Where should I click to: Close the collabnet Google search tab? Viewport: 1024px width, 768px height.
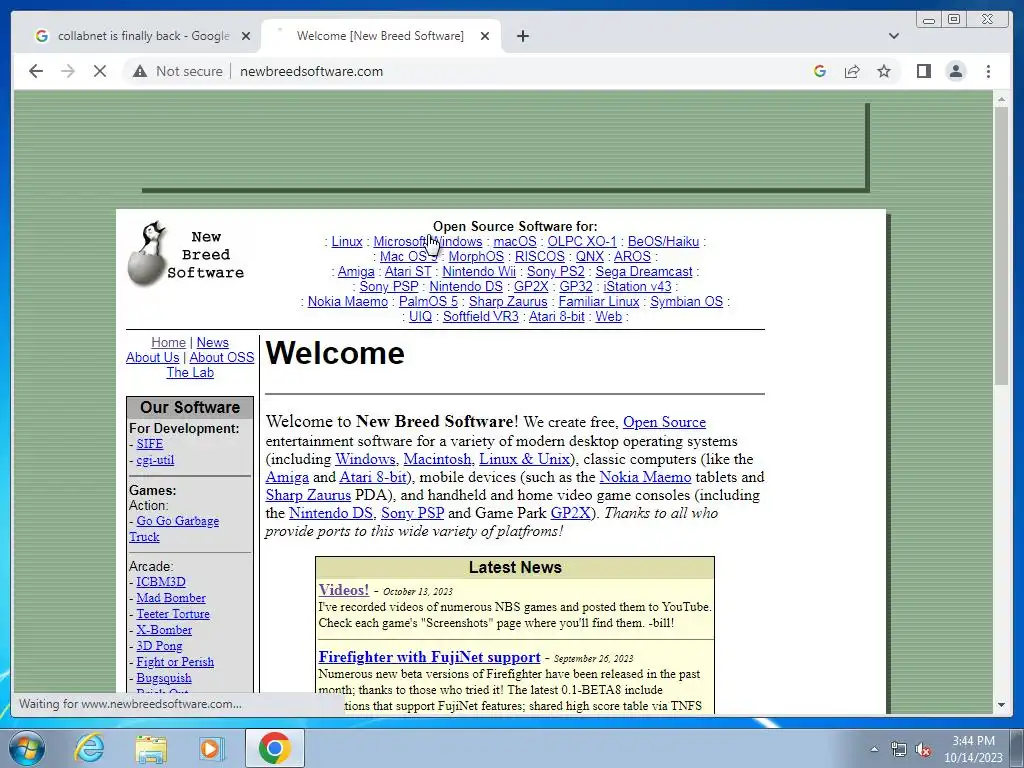(246, 36)
